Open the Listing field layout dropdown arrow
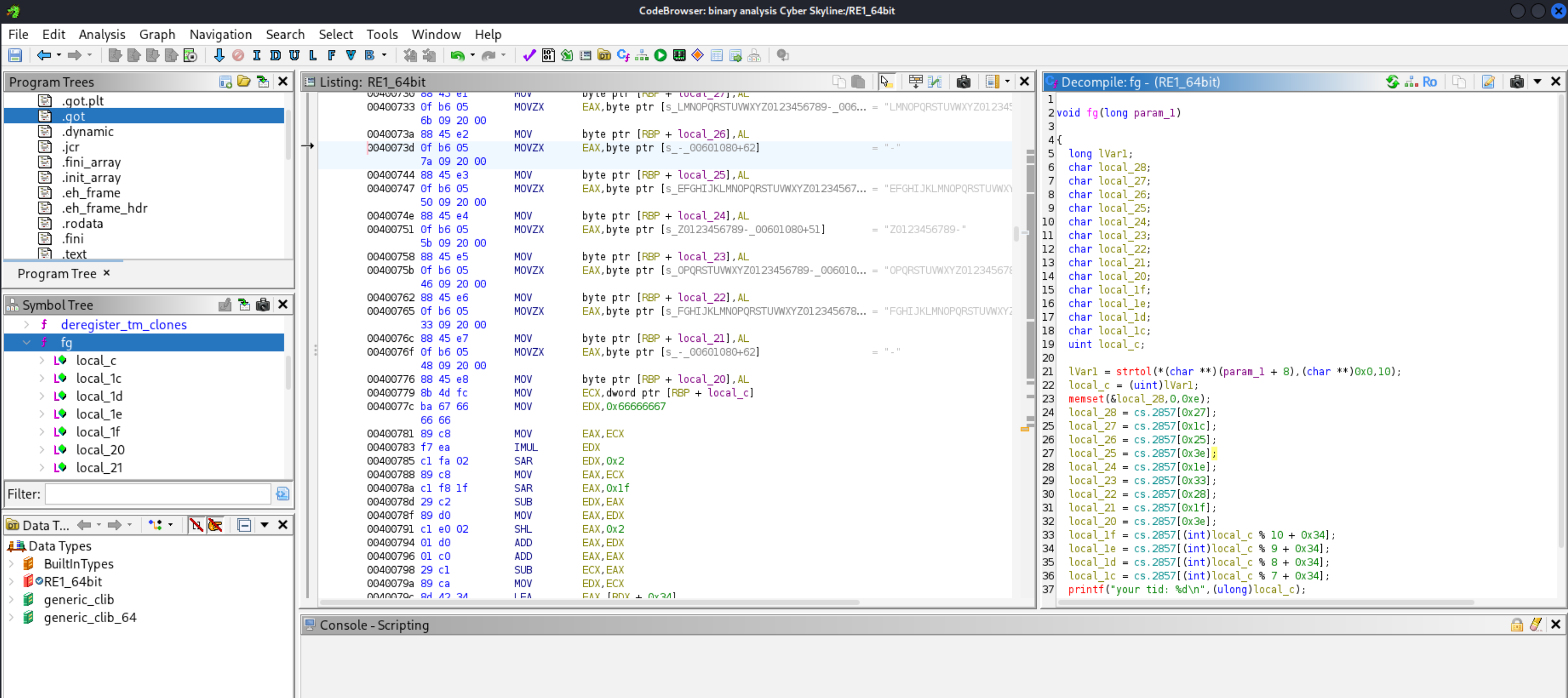 tap(1008, 82)
